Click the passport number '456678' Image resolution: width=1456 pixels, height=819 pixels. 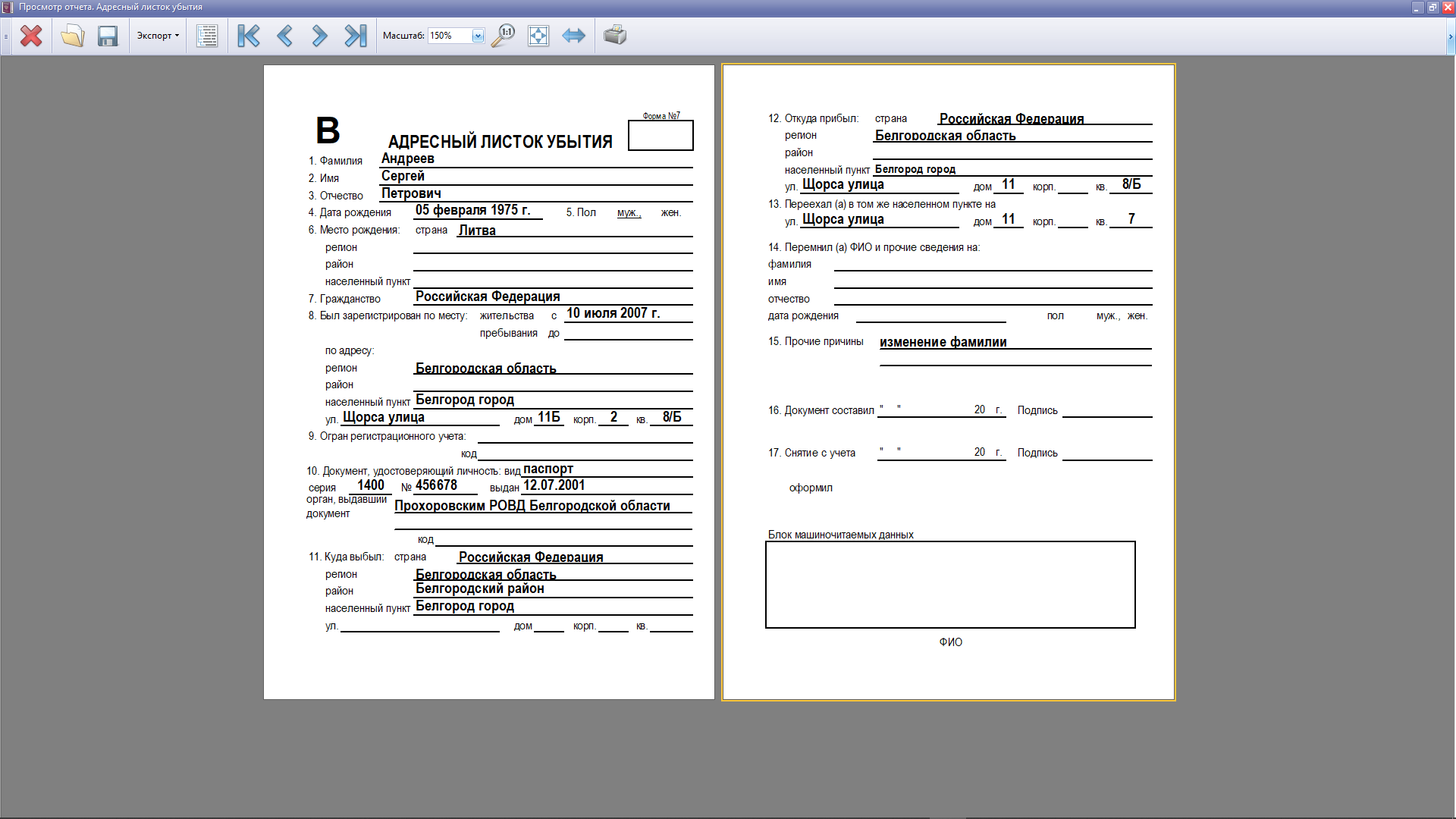point(436,485)
